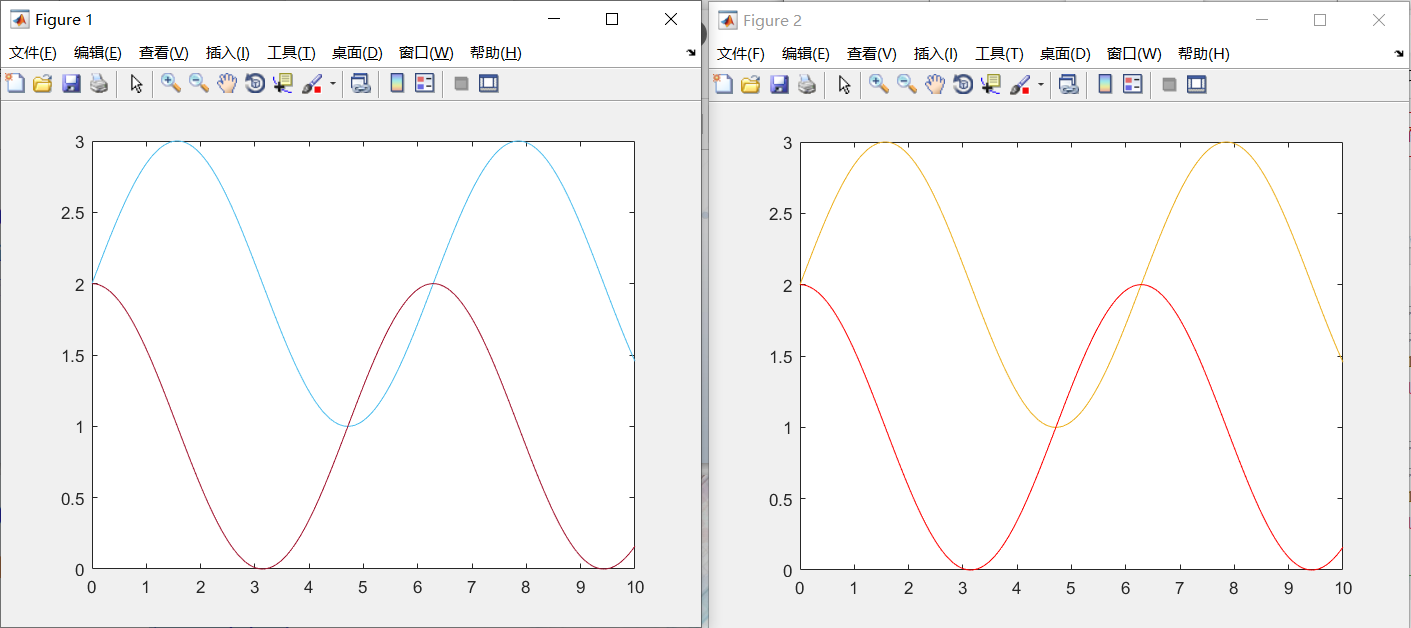Viewport: 1411px width, 628px height.
Task: Click MATLAB logo icon in Figure 2 title
Action: [727, 21]
